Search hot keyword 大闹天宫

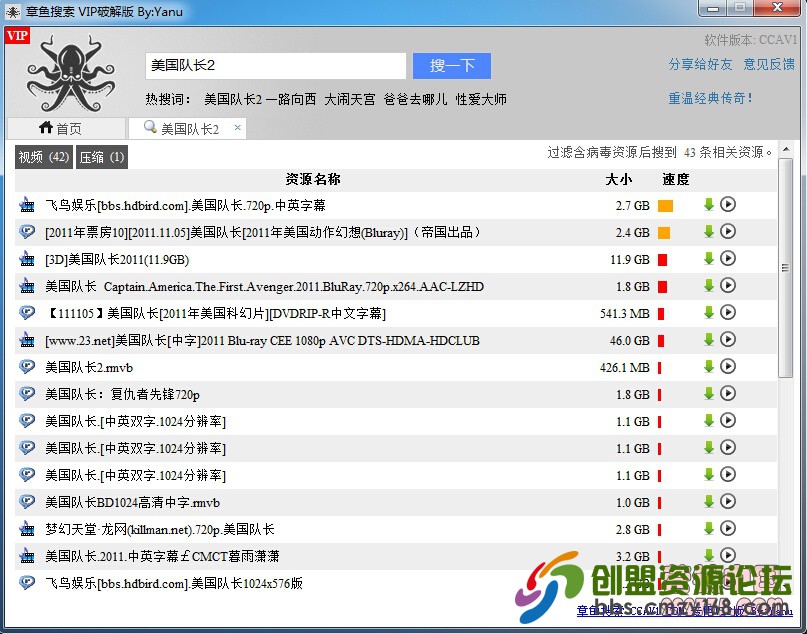click(350, 99)
